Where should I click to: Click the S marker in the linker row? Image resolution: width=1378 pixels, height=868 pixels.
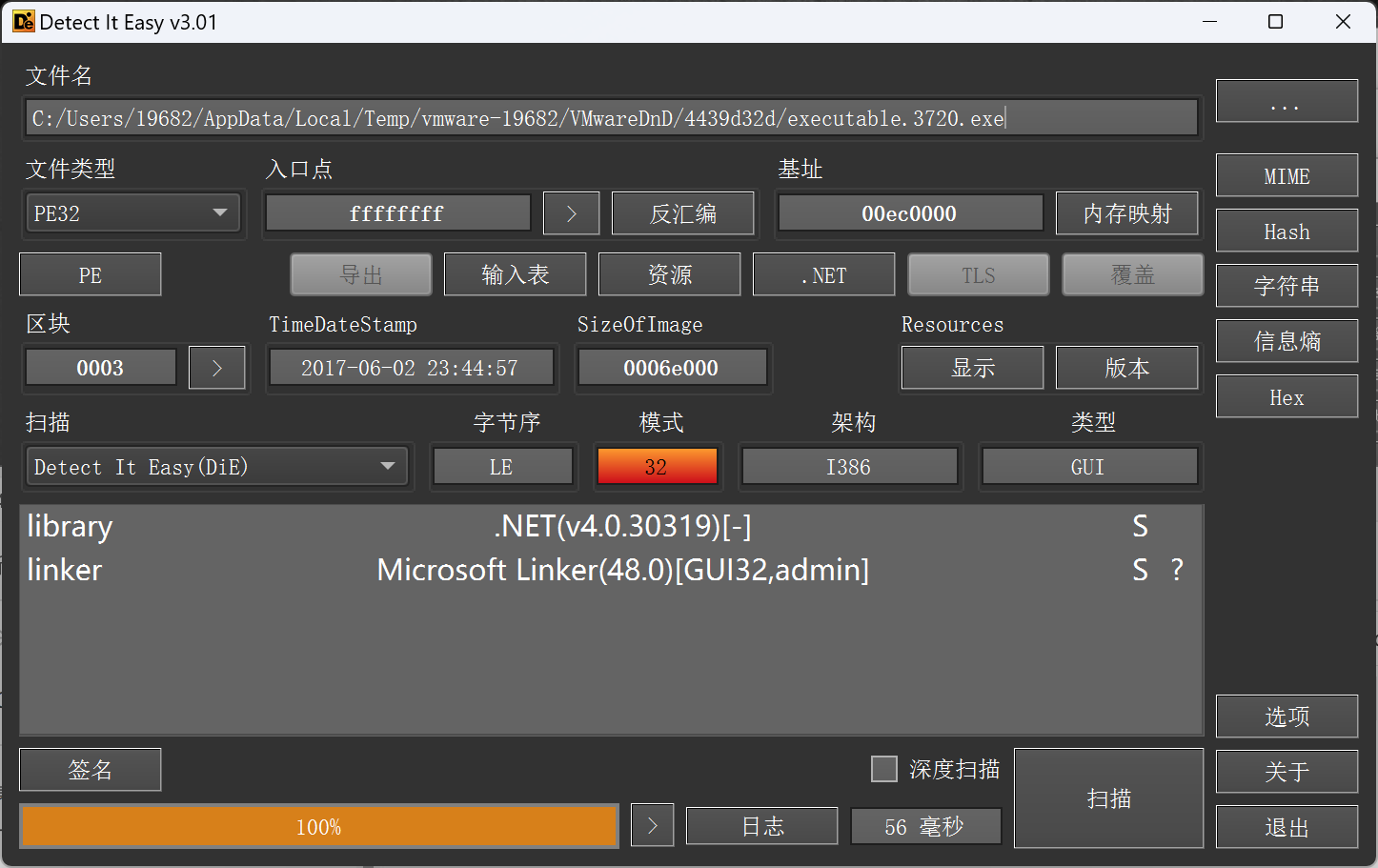tap(1140, 570)
